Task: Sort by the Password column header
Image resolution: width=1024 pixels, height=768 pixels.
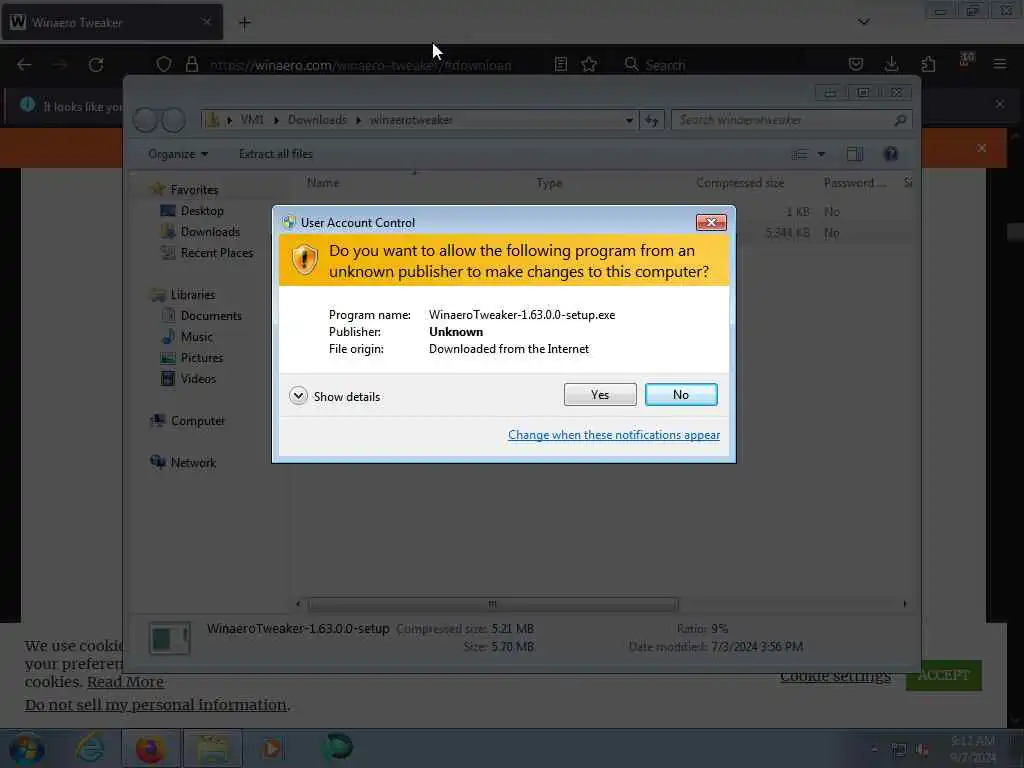Action: pyautogui.click(x=854, y=184)
